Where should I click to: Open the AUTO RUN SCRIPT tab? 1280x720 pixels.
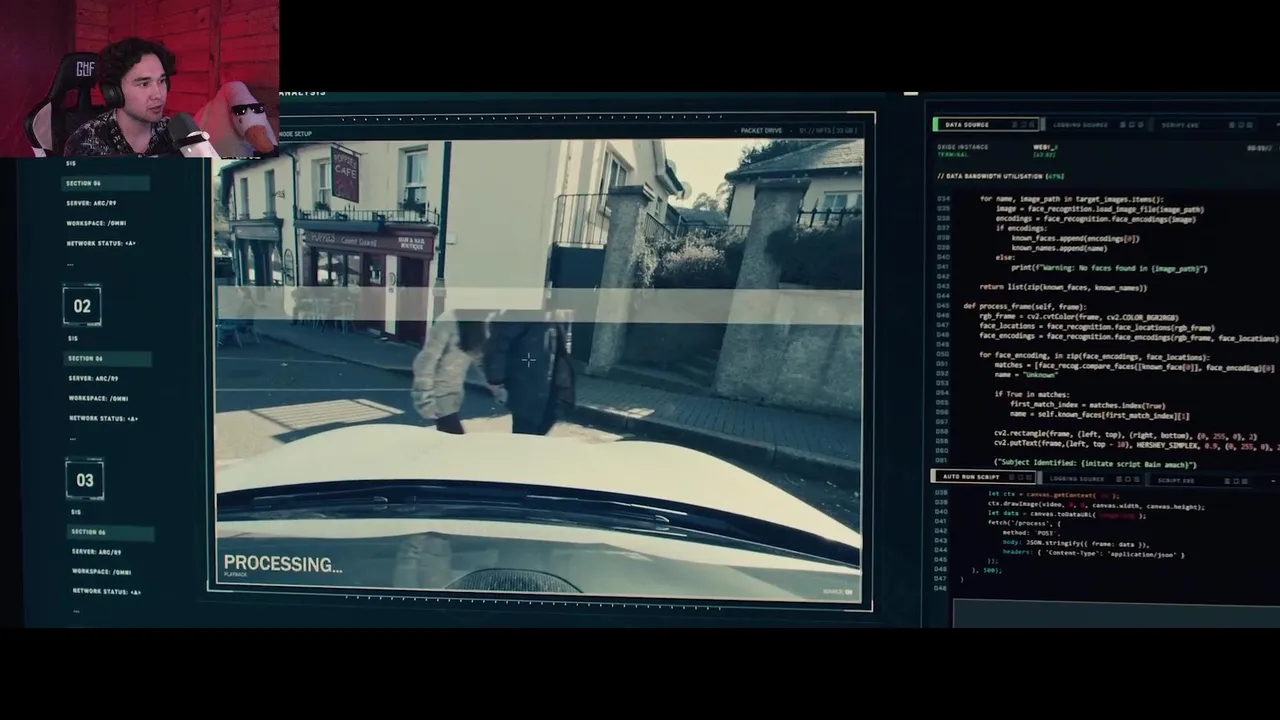click(985, 476)
